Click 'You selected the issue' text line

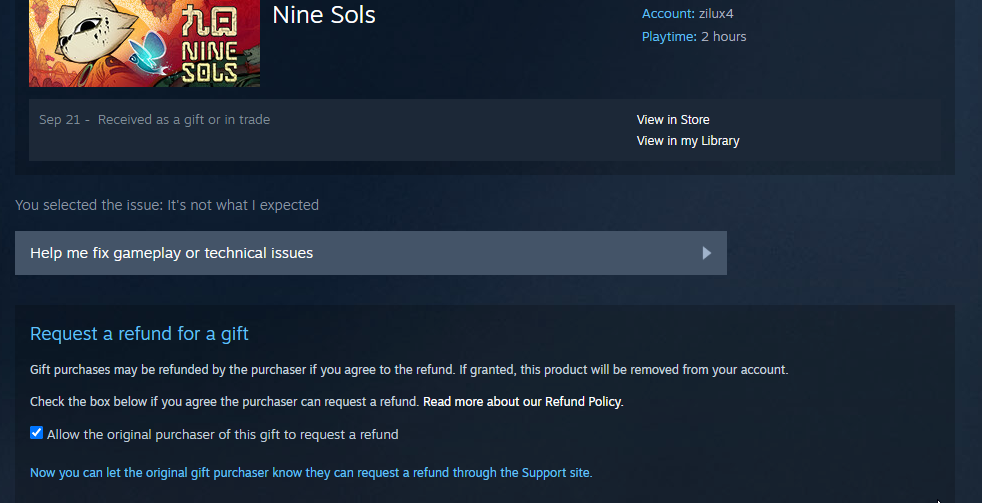coord(167,205)
